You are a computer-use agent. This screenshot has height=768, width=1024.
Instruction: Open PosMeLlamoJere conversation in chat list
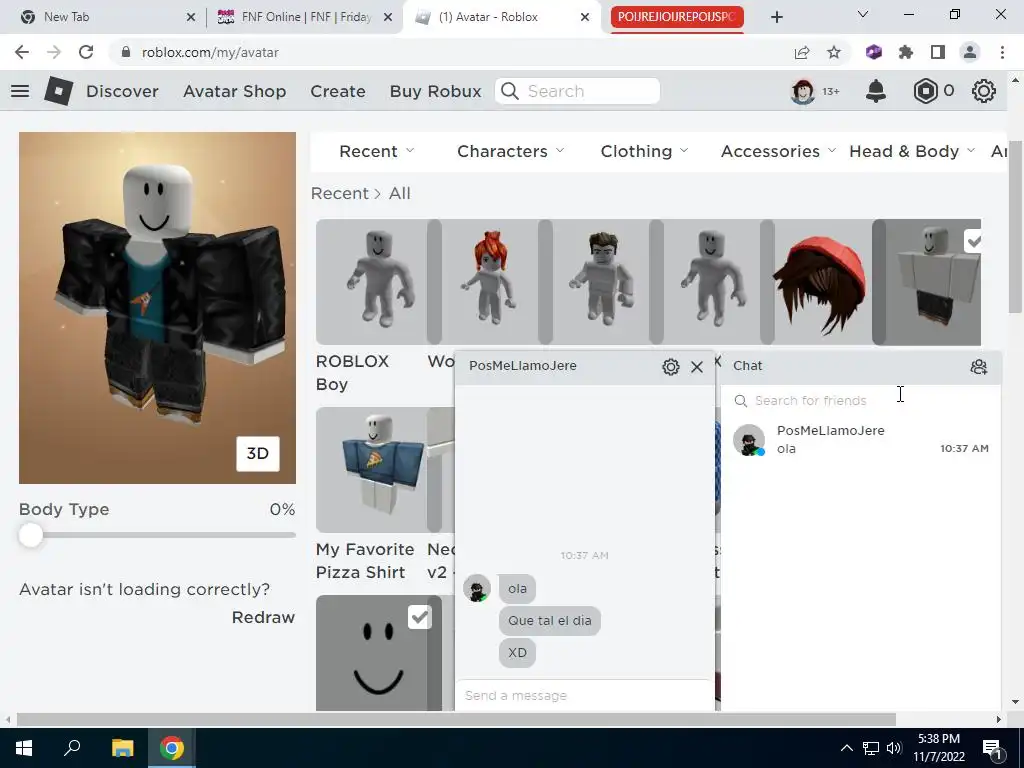click(861, 440)
